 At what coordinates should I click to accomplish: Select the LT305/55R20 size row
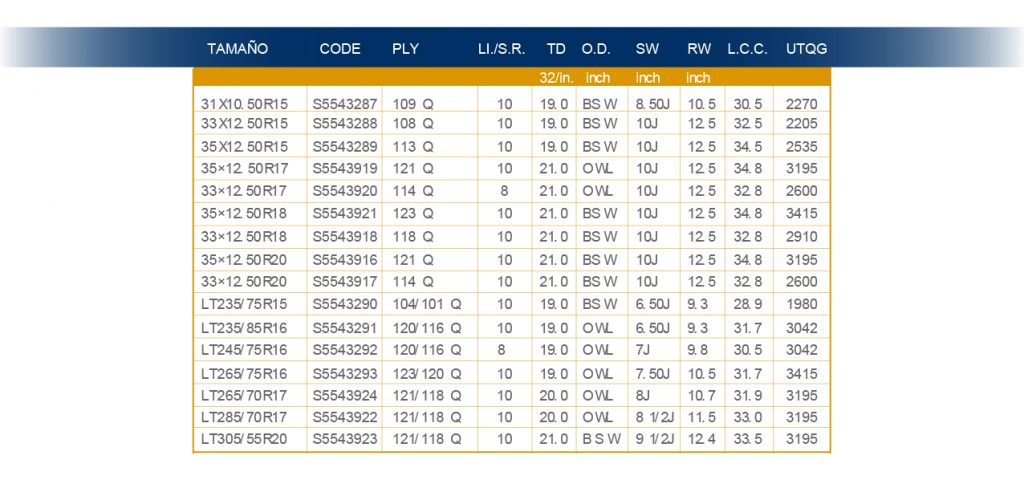[244, 438]
